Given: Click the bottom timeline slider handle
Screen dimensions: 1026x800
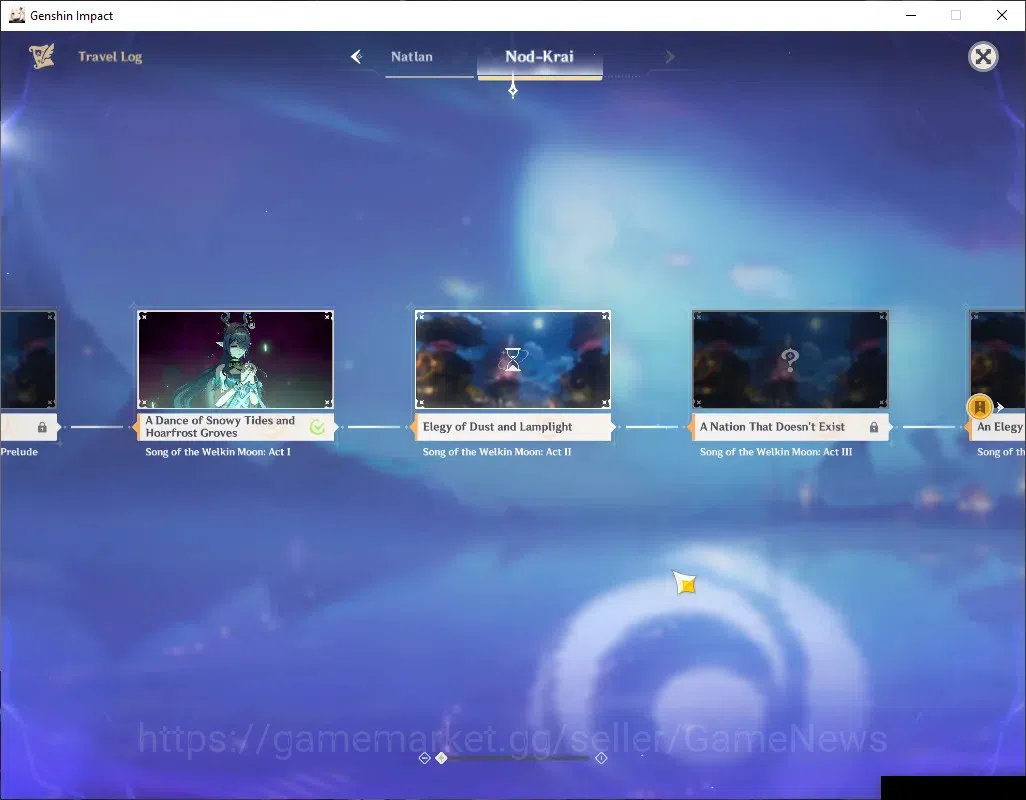Looking at the screenshot, I should (442, 758).
